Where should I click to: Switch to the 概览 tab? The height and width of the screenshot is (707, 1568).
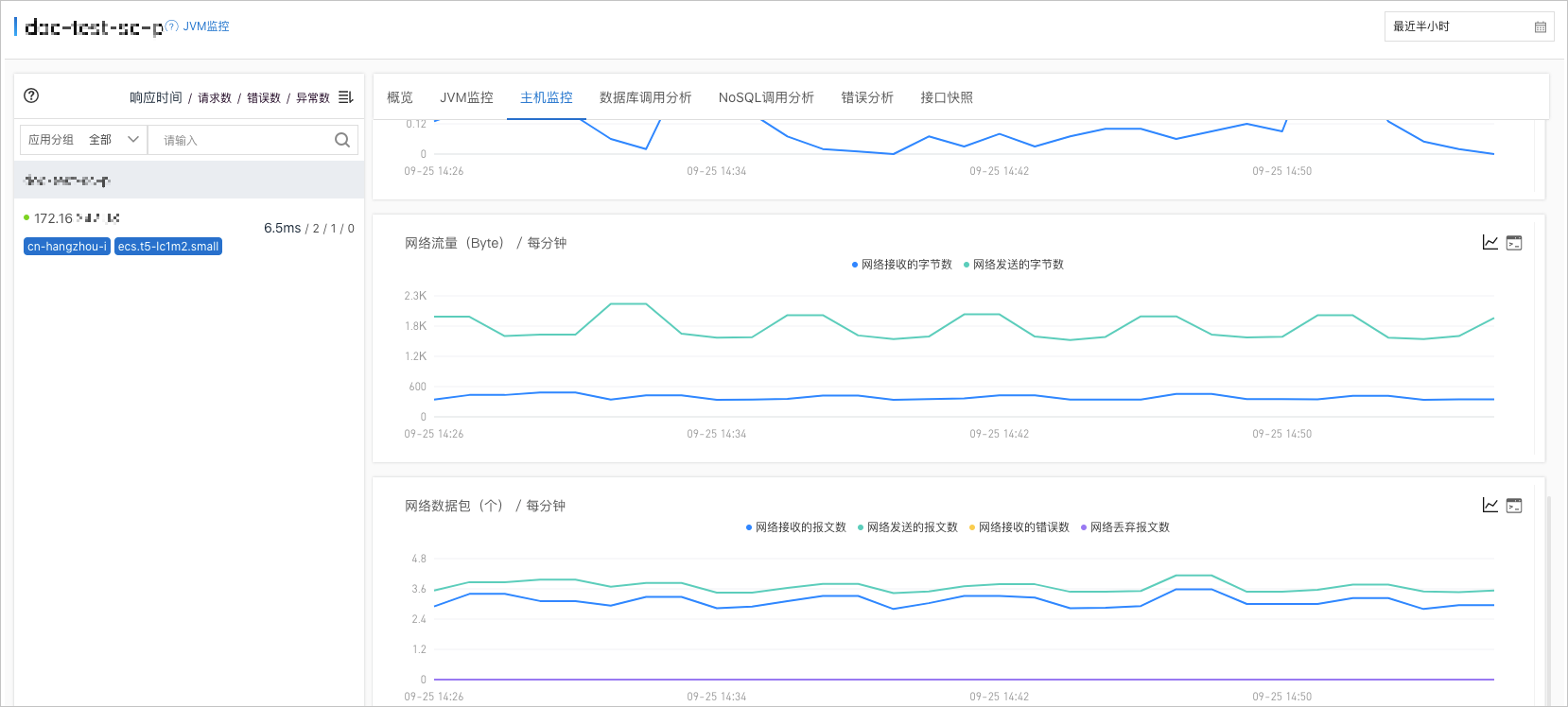tap(400, 97)
